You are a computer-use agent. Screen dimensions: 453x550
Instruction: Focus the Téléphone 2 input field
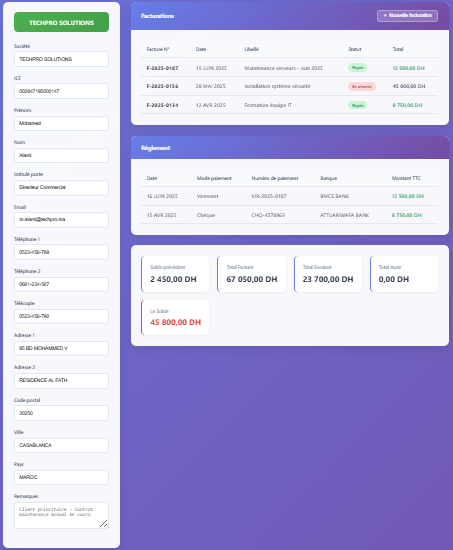pos(61,284)
